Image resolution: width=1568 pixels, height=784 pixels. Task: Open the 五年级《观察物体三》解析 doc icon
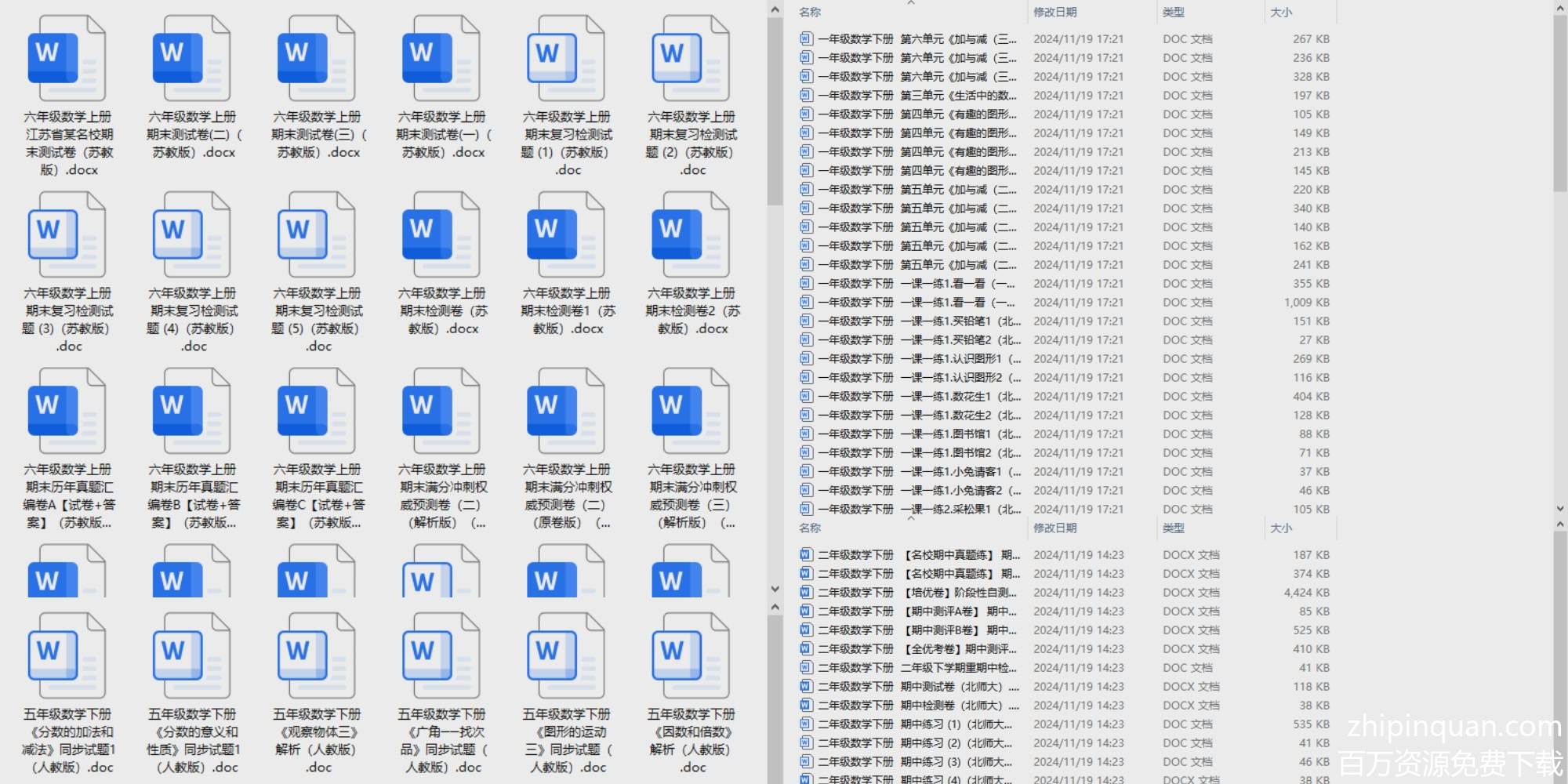[317, 657]
